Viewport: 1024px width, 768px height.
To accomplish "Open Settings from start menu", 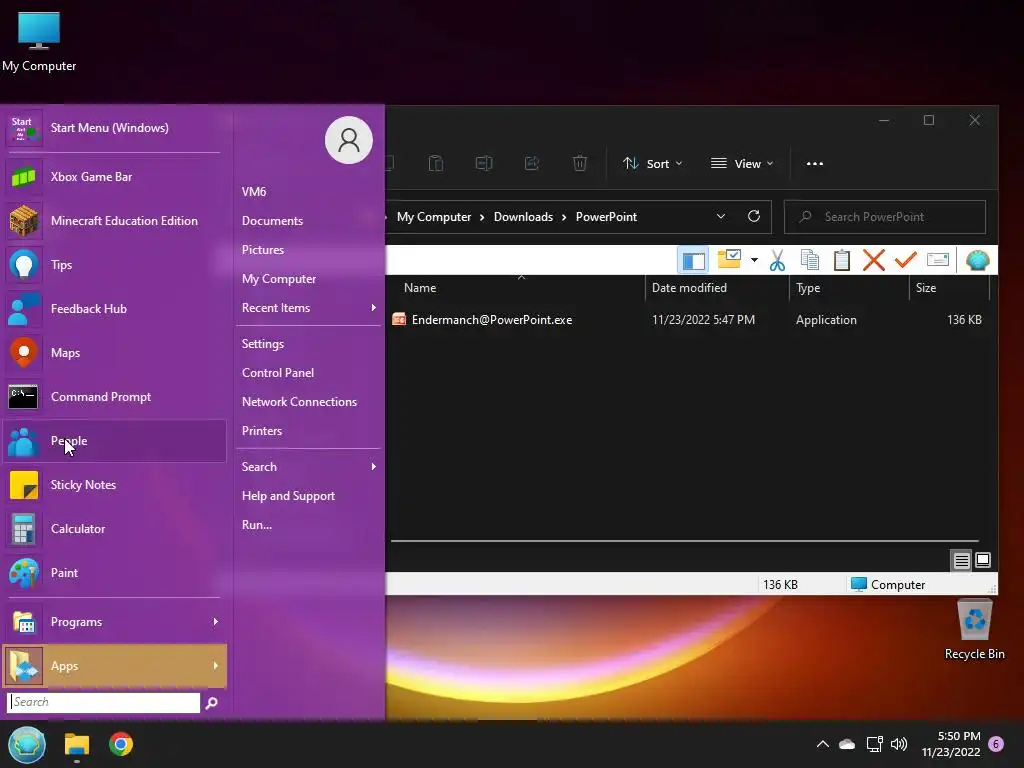I will click(263, 344).
